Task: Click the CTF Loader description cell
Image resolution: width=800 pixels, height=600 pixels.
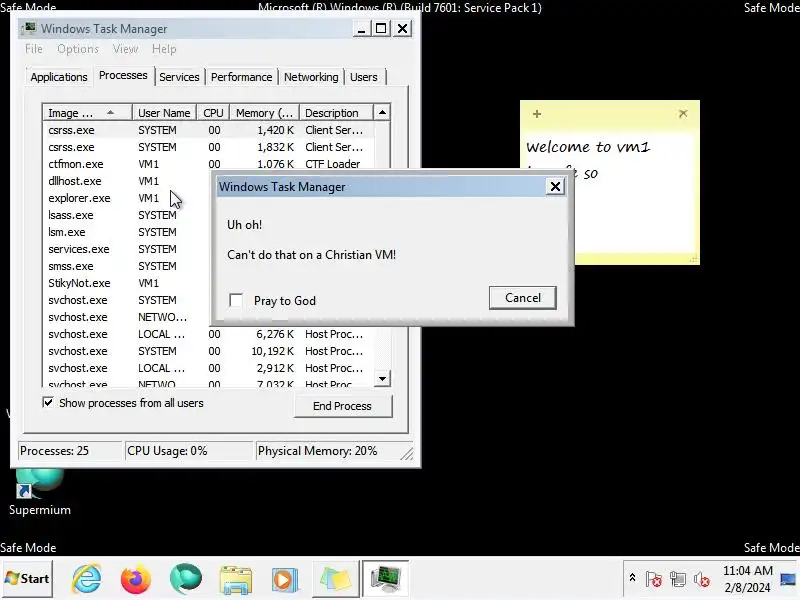Action: pos(333,164)
